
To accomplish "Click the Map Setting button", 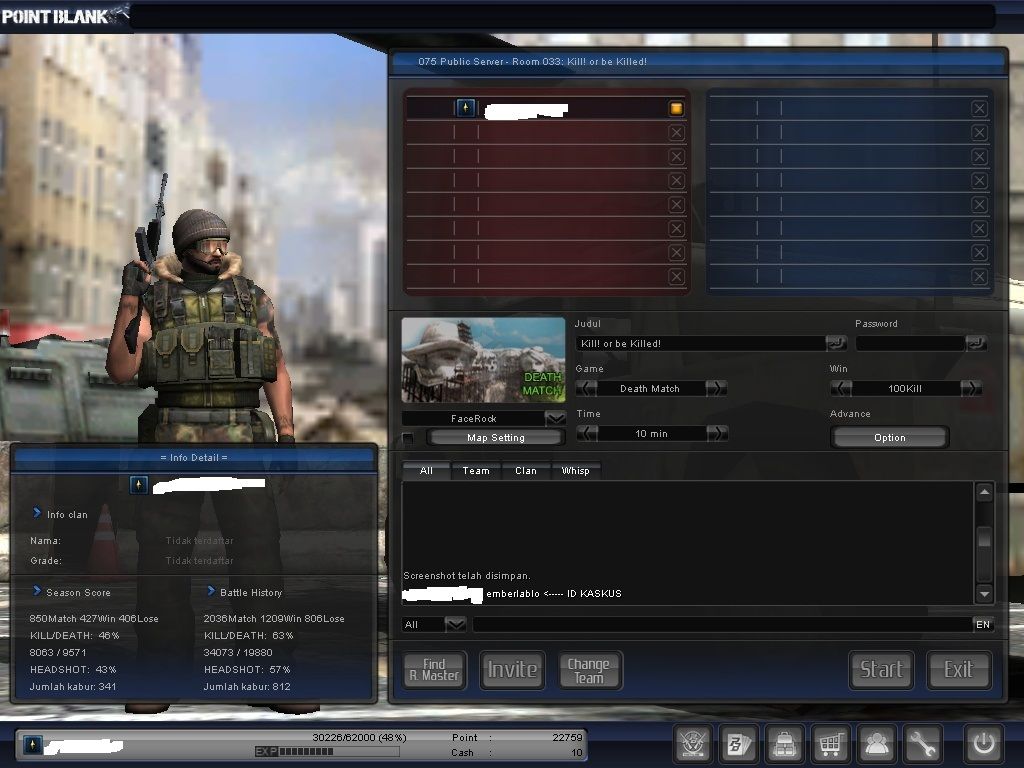I will 496,438.
